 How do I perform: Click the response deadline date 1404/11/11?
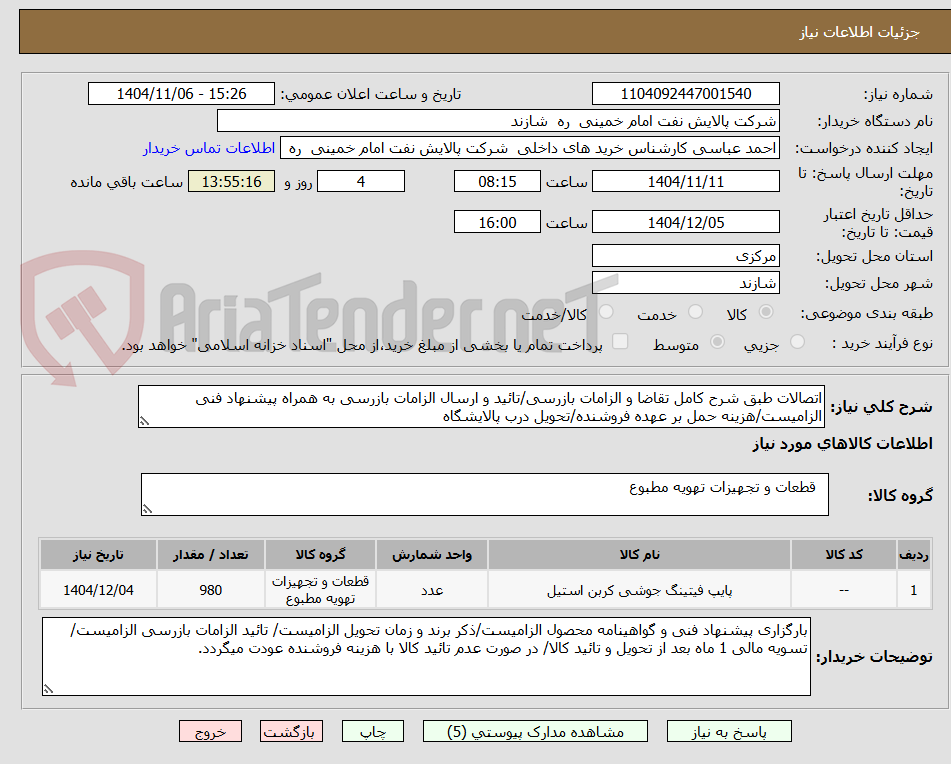tap(686, 181)
